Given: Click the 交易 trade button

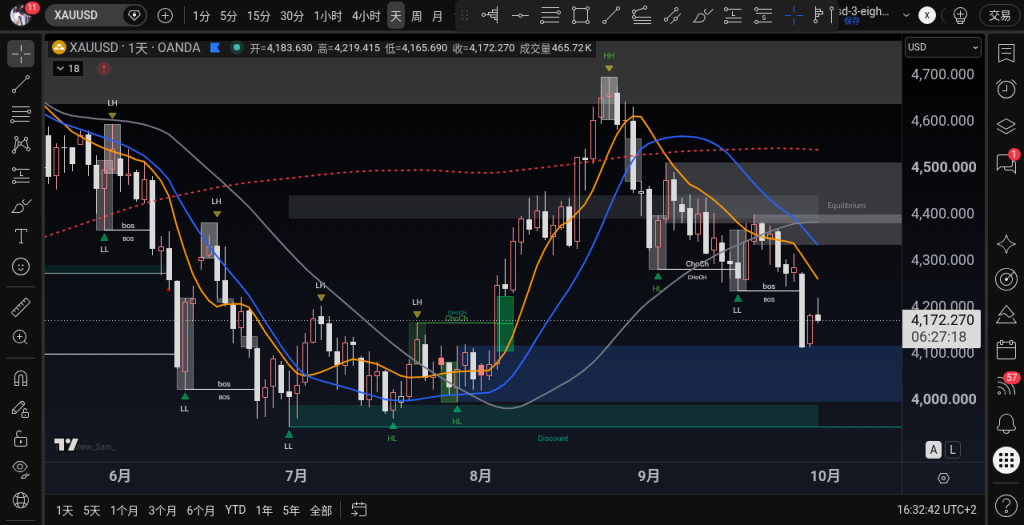Looking at the screenshot, I should pos(1000,15).
